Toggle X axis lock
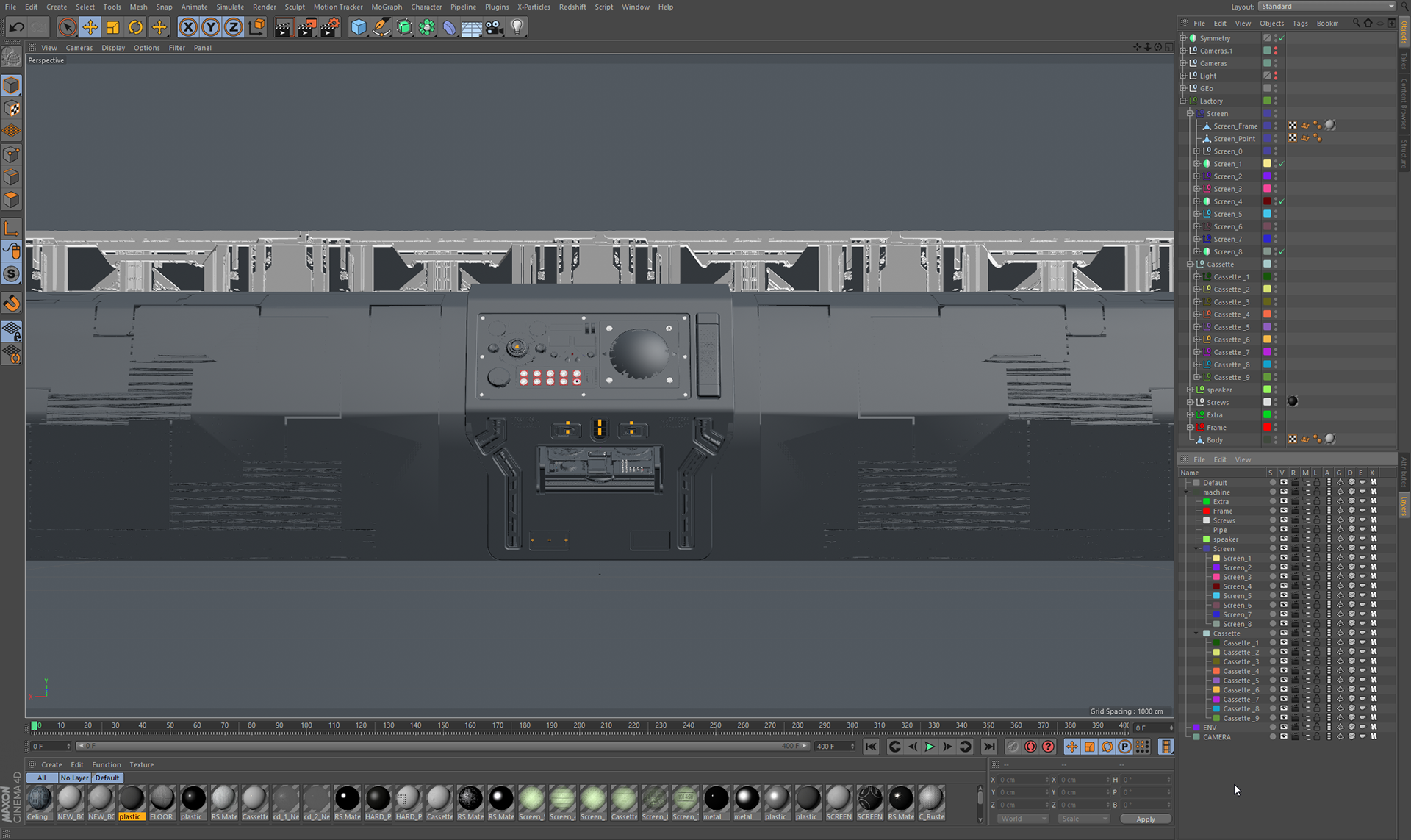Screen dimensions: 1411x840 pyautogui.click(x=188, y=27)
